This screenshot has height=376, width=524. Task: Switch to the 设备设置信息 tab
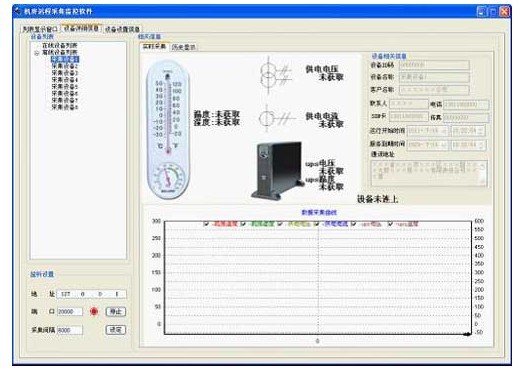click(122, 29)
